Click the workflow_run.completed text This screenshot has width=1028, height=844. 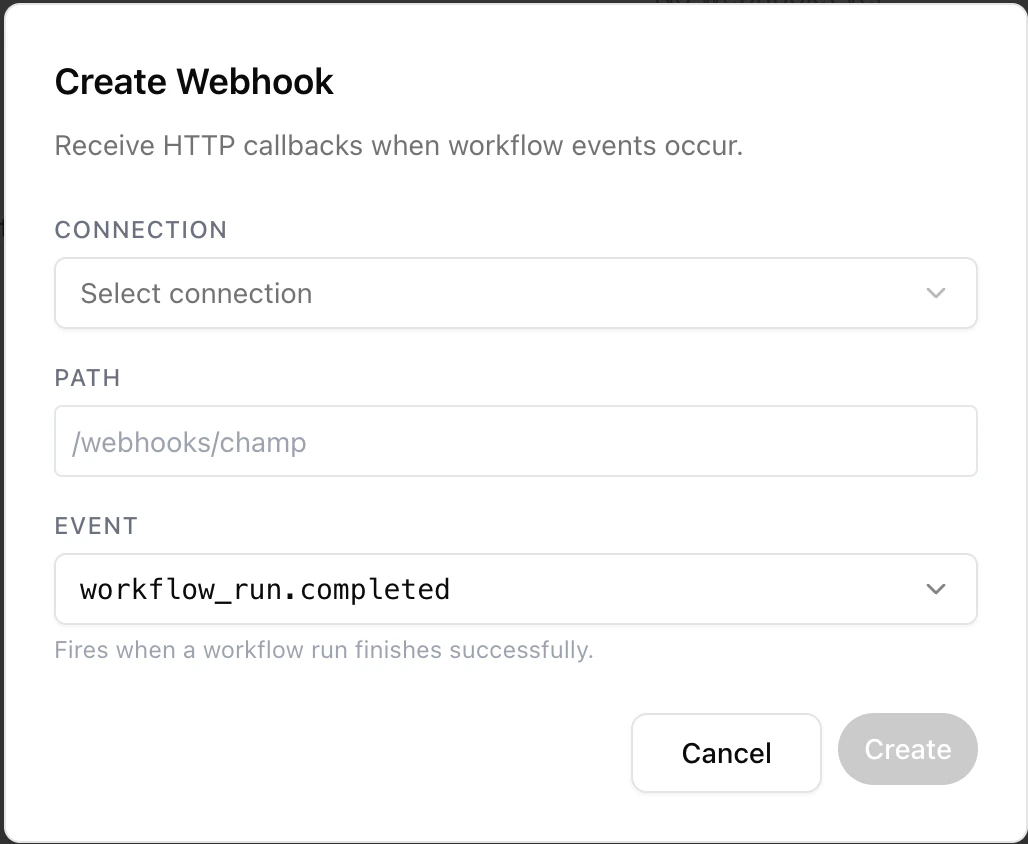(x=264, y=589)
